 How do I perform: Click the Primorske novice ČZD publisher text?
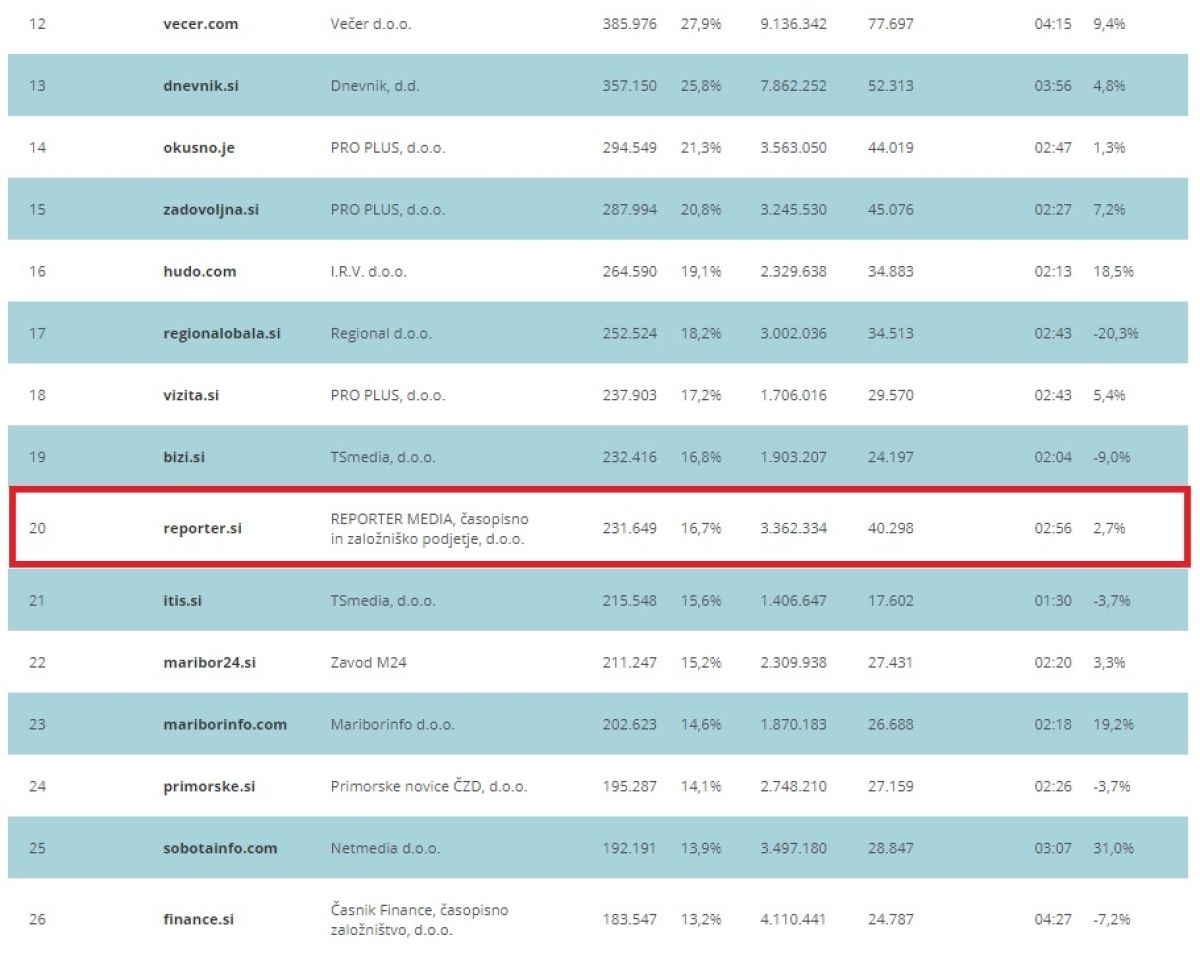pos(429,787)
